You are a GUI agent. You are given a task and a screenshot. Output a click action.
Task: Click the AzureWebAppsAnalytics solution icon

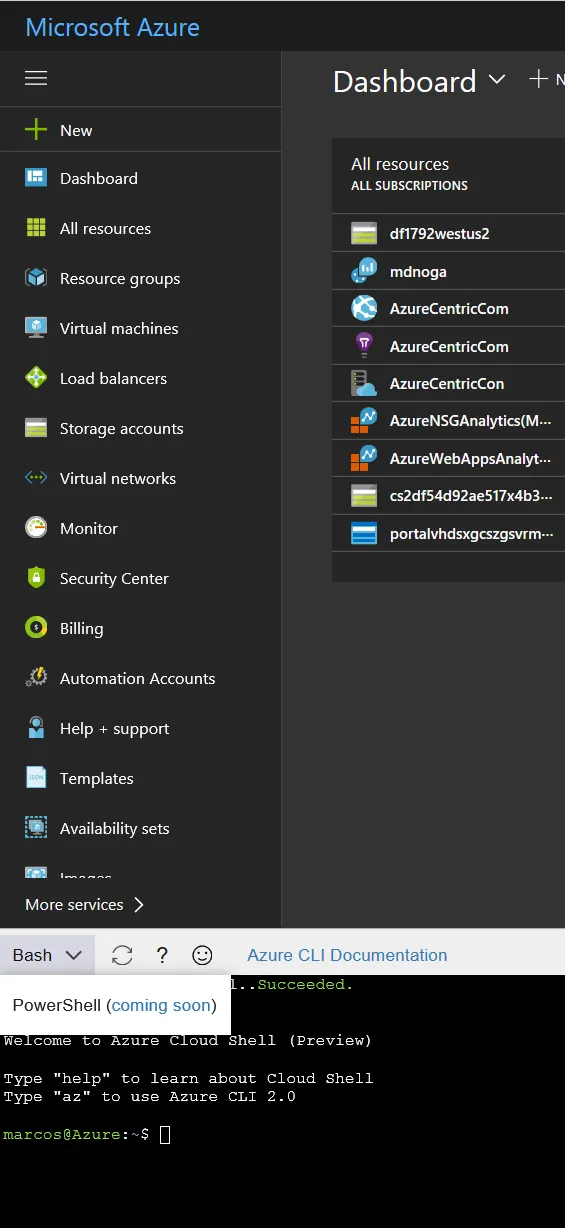pyautogui.click(x=364, y=458)
